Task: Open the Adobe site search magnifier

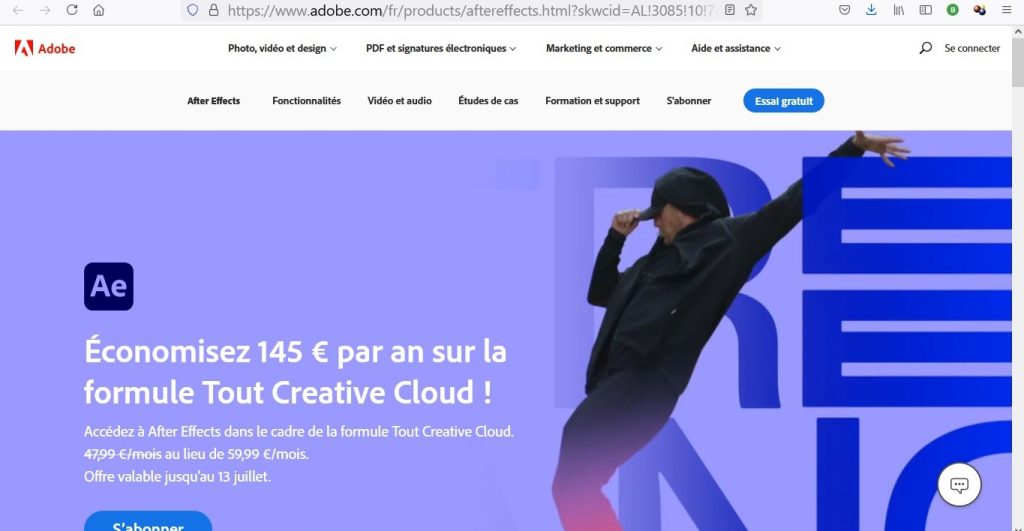Action: [x=925, y=48]
